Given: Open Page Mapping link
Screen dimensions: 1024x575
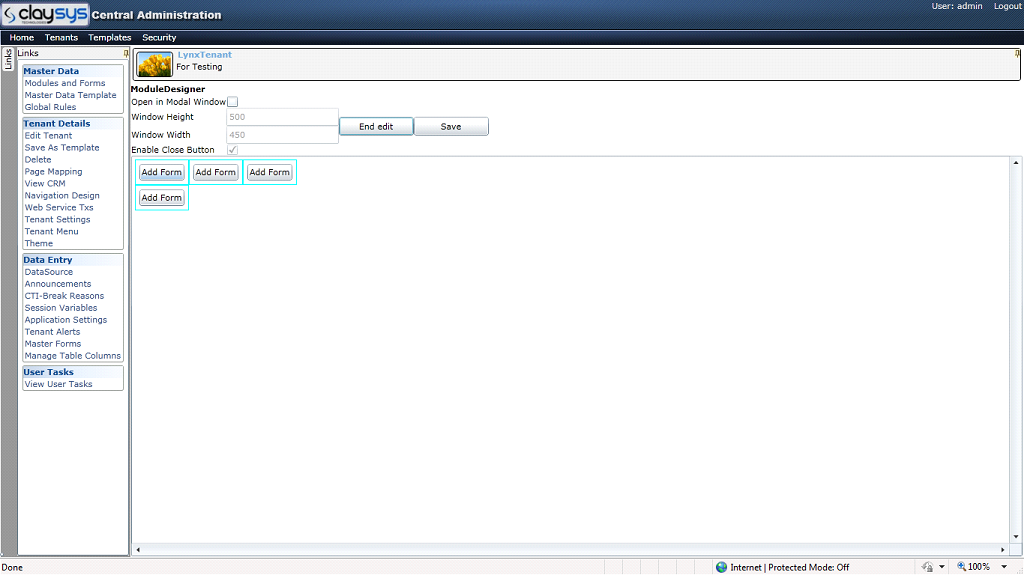Looking at the screenshot, I should (x=54, y=171).
